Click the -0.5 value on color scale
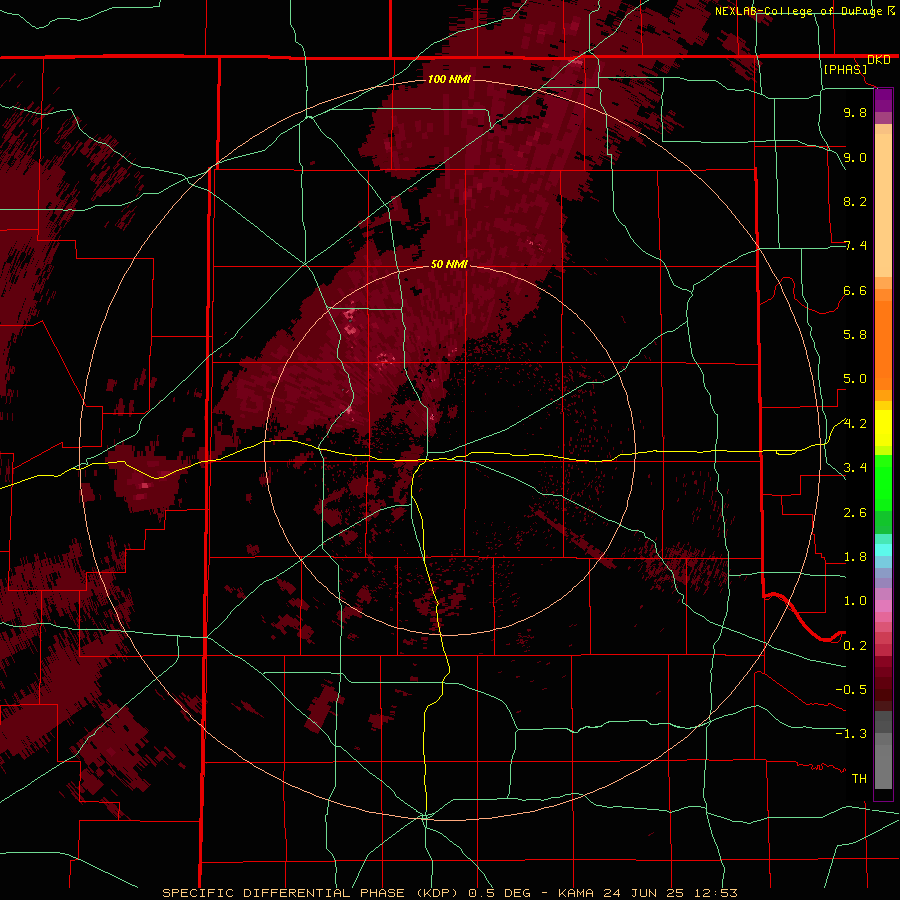Viewport: 900px width, 900px height. click(851, 690)
